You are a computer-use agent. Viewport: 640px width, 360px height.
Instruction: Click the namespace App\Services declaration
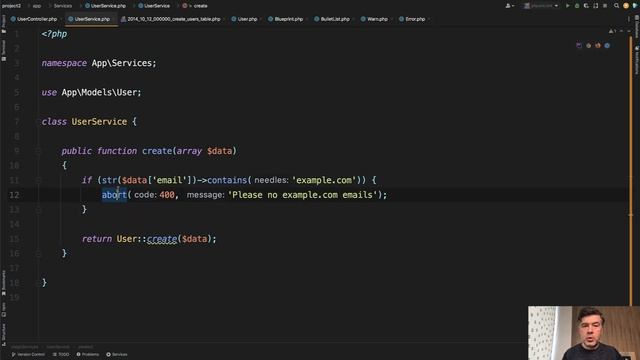(x=99, y=63)
